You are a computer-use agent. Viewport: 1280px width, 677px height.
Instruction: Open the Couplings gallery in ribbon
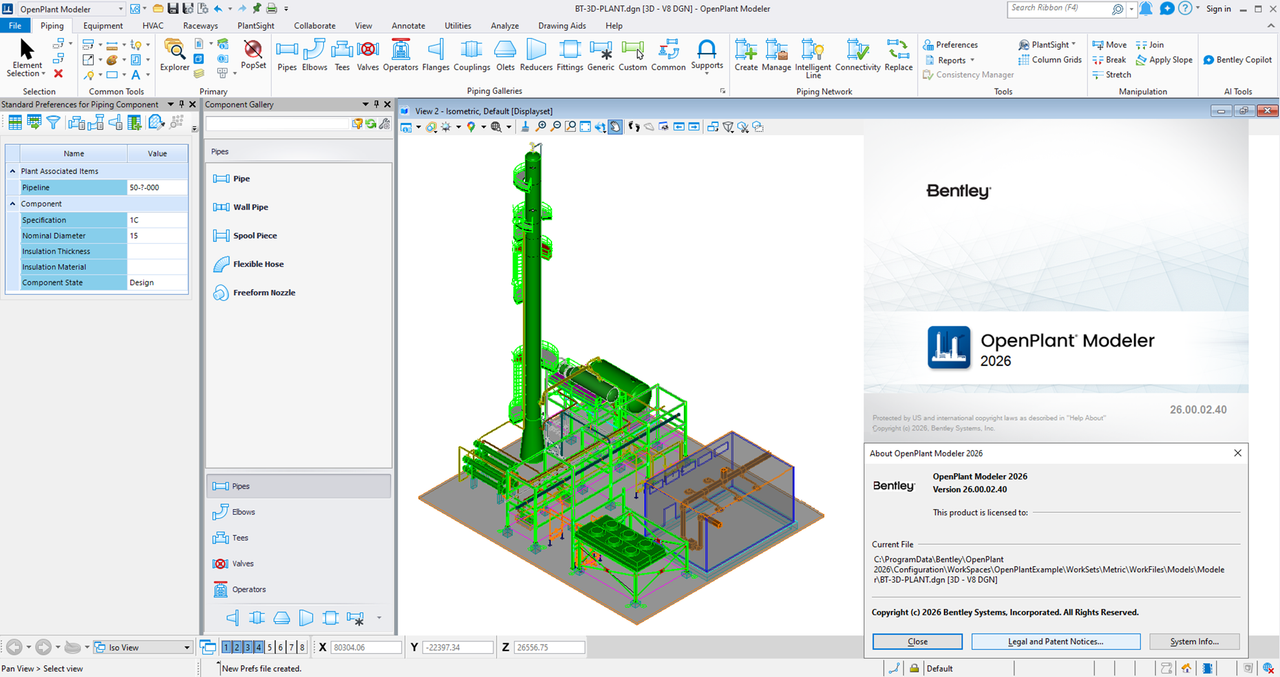coord(472,55)
